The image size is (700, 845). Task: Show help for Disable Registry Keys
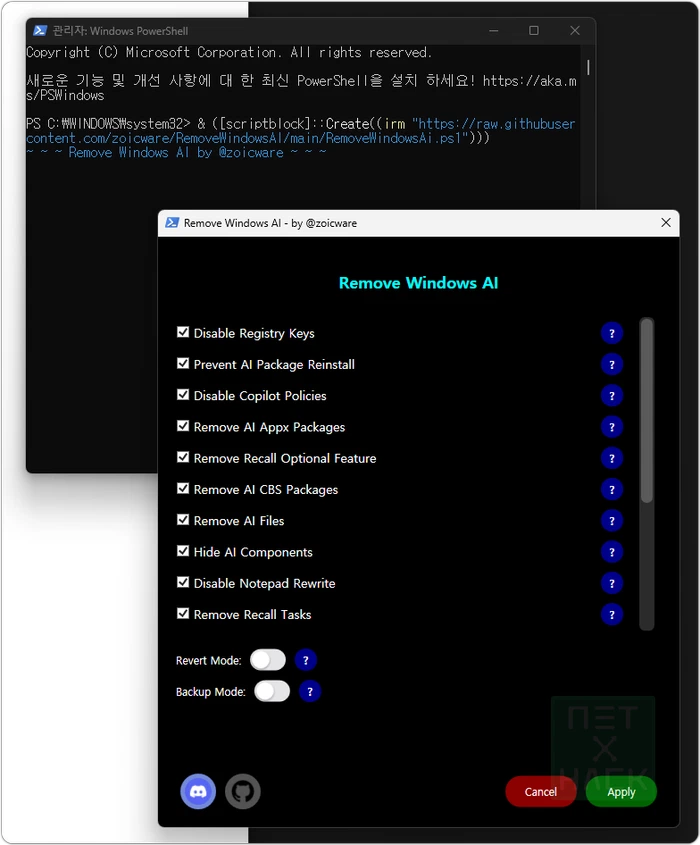point(611,334)
